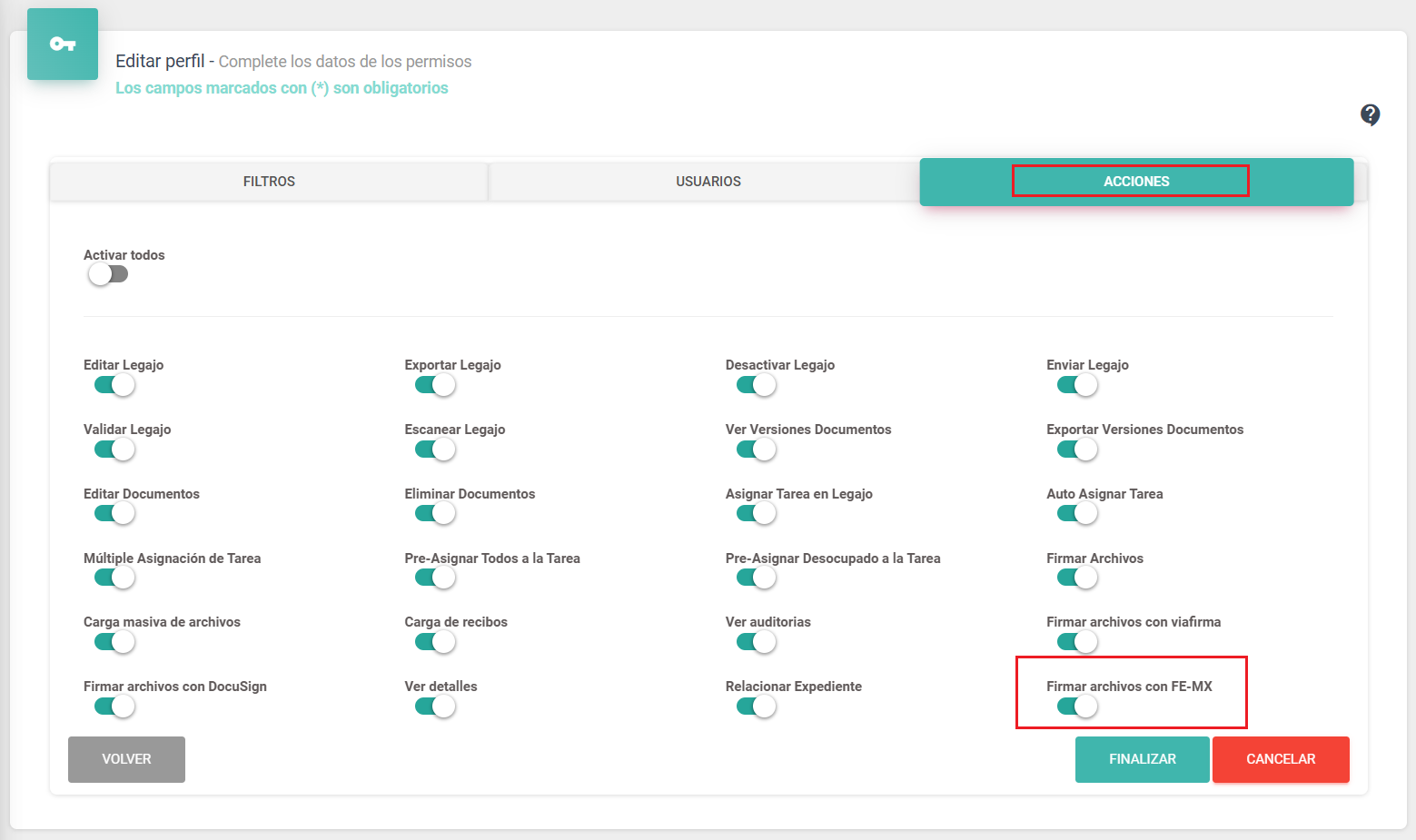Toggle Relacionar Expediente switch

[x=756, y=707]
